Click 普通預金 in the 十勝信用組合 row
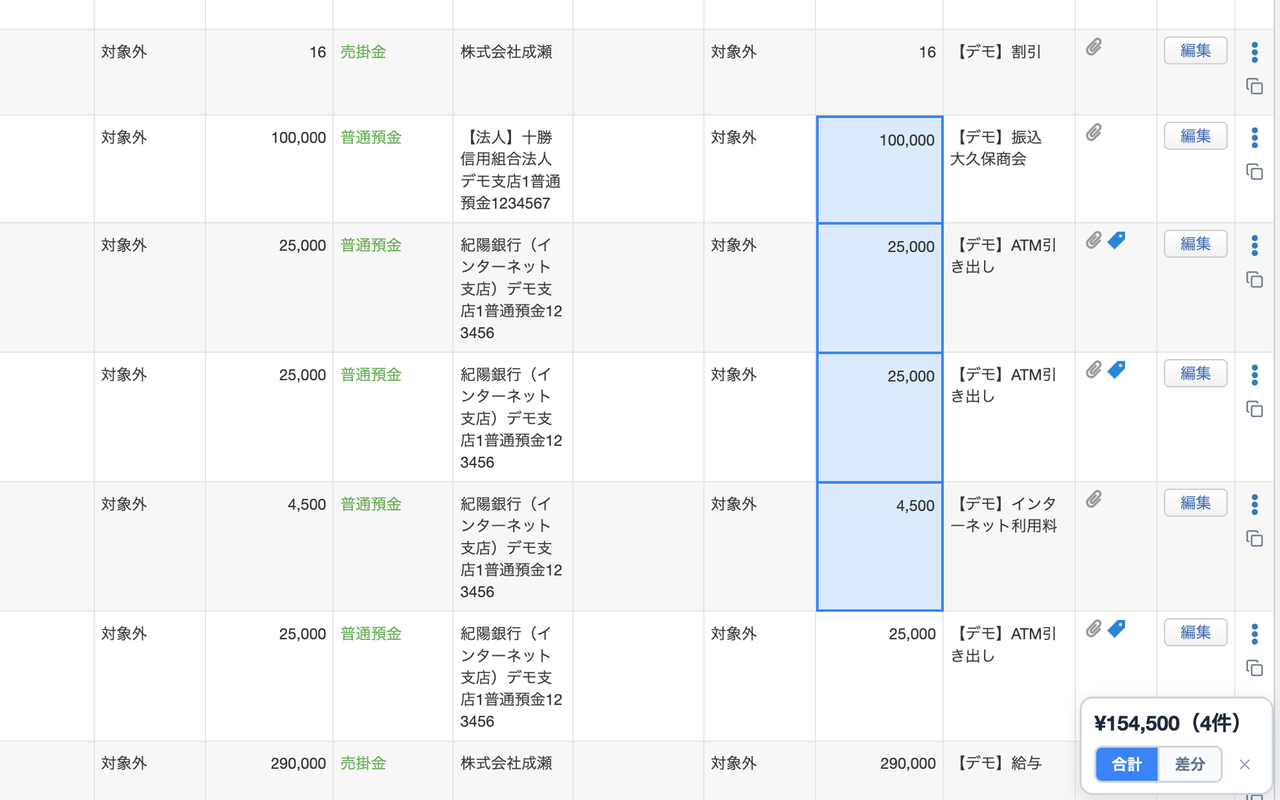This screenshot has width=1280, height=800. (371, 138)
